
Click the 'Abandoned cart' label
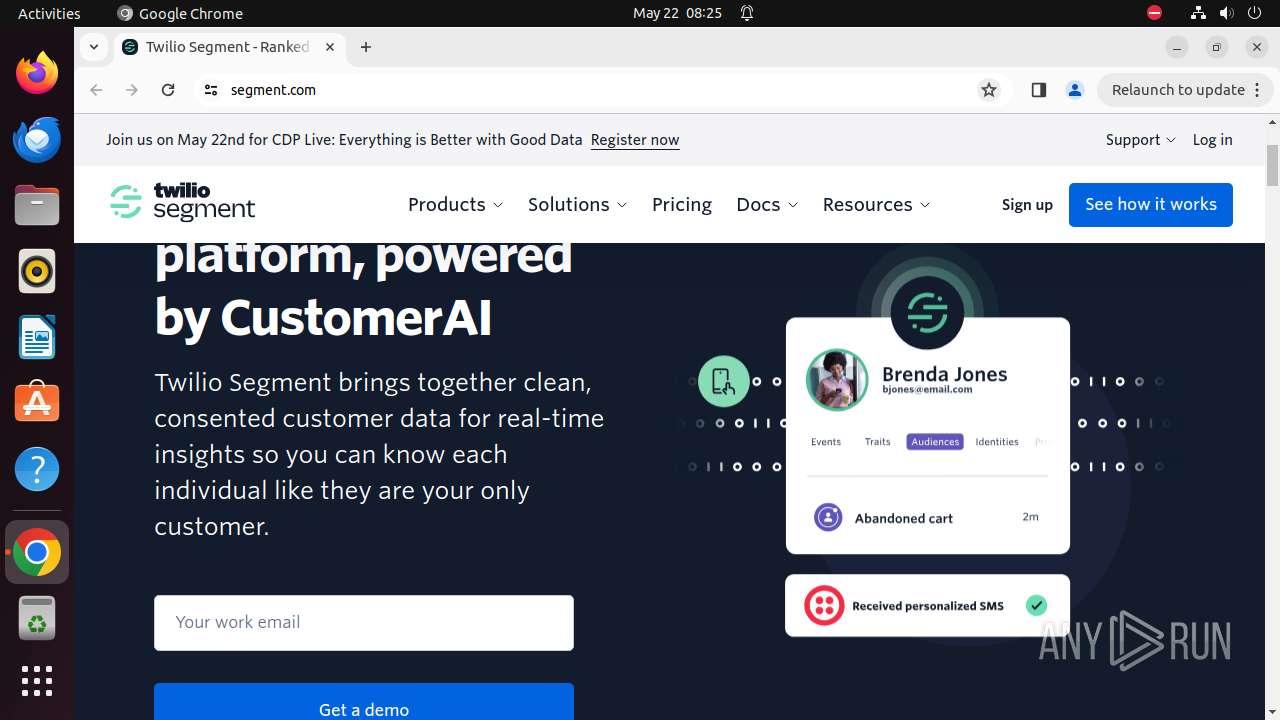pyautogui.click(x=904, y=518)
